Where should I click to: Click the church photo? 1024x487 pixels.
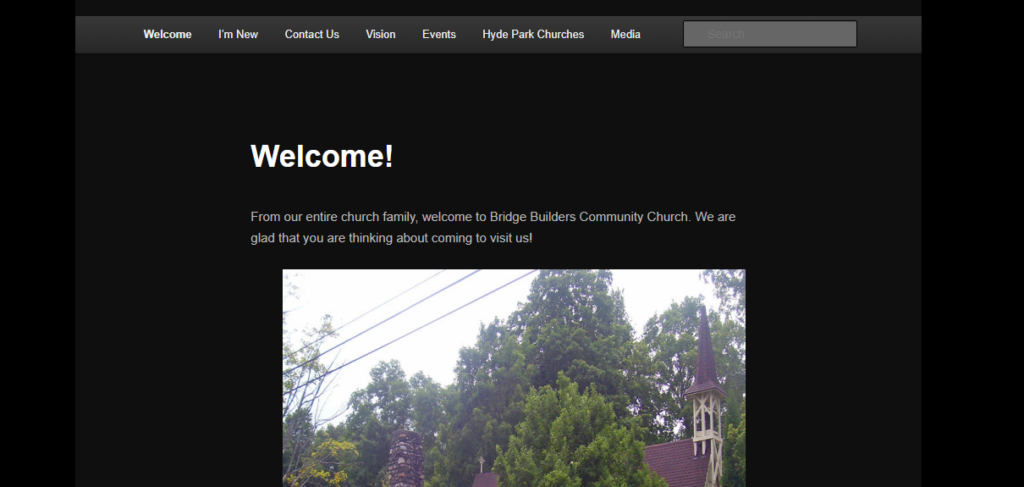coord(513,378)
